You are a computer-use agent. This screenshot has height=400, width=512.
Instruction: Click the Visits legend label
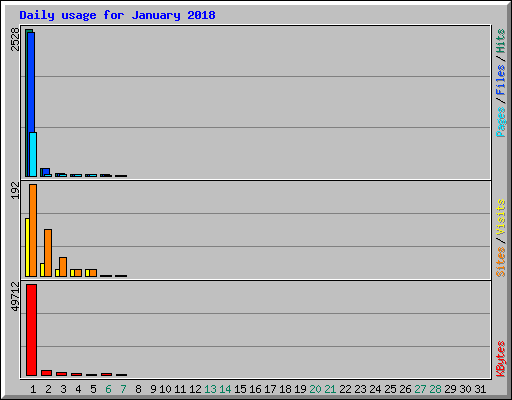[x=501, y=217]
